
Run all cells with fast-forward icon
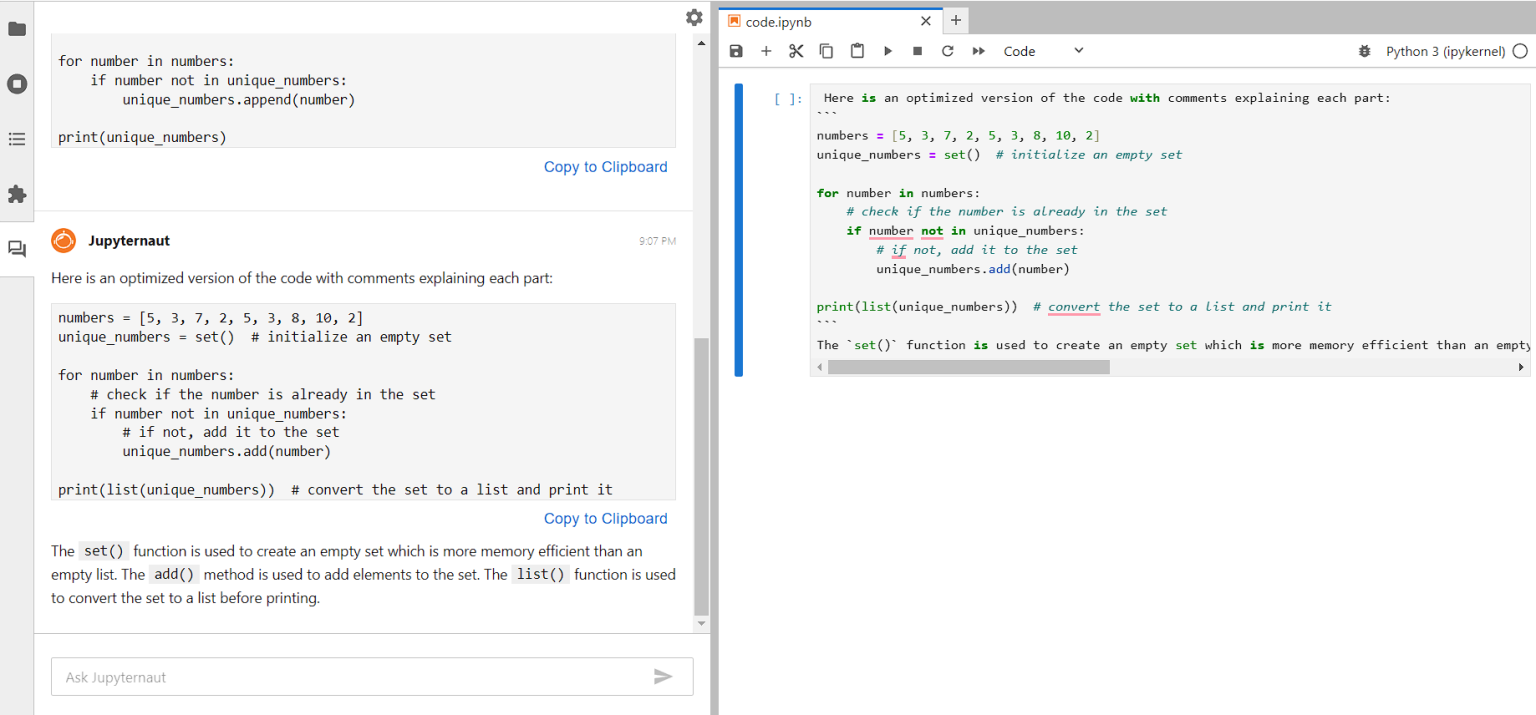pyautogui.click(x=977, y=50)
